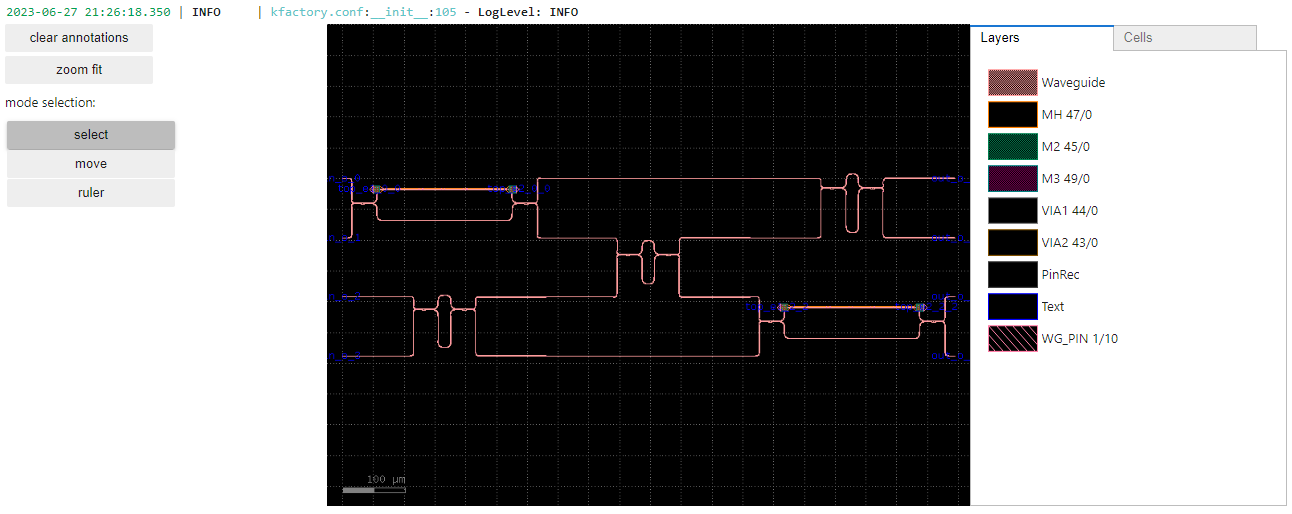Switch to move mode
1292x514 pixels.
coord(91,164)
